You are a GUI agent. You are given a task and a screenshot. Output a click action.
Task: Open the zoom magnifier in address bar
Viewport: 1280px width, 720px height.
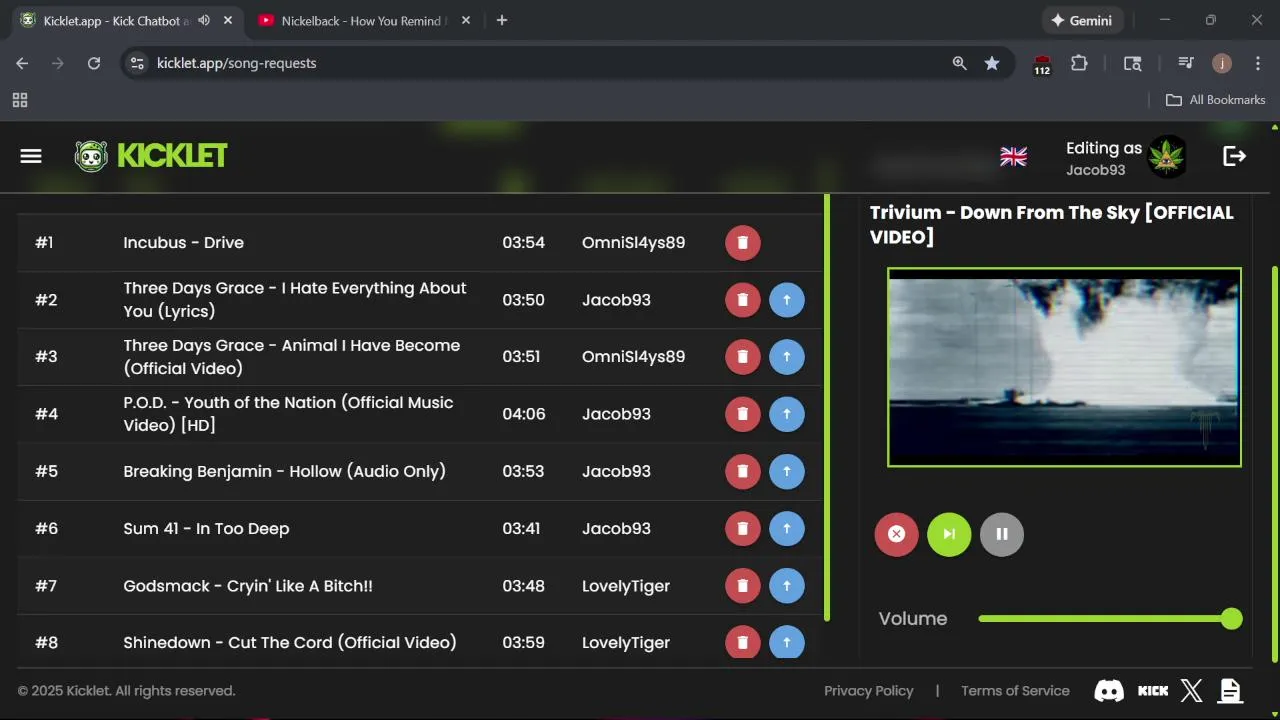[x=959, y=63]
